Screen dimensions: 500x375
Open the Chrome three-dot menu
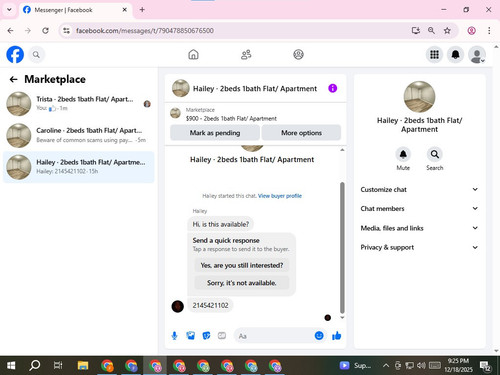[489, 31]
